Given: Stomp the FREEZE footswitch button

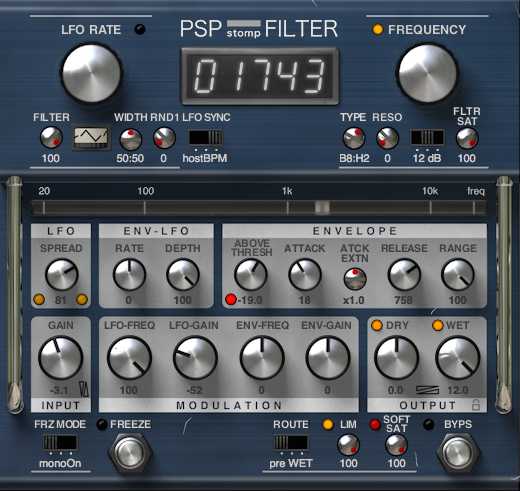Looking at the screenshot, I should 130,453.
